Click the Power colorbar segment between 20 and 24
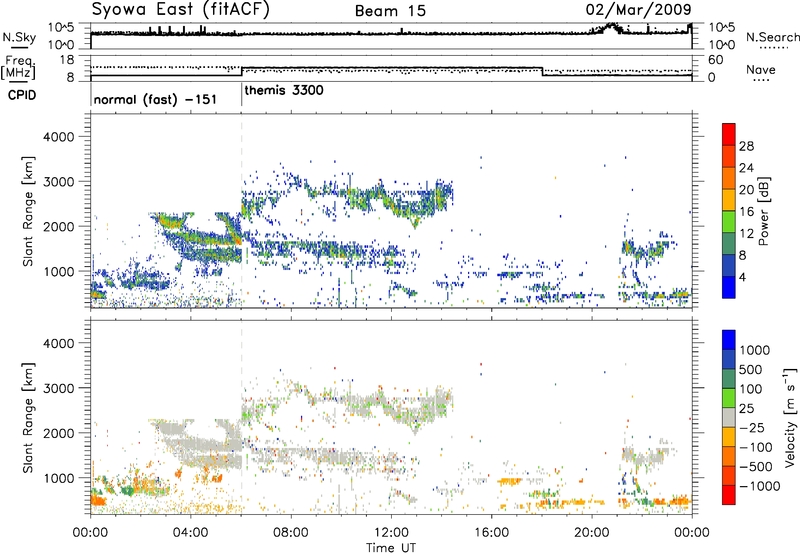Screen dimensions: 800x554 point(729,178)
